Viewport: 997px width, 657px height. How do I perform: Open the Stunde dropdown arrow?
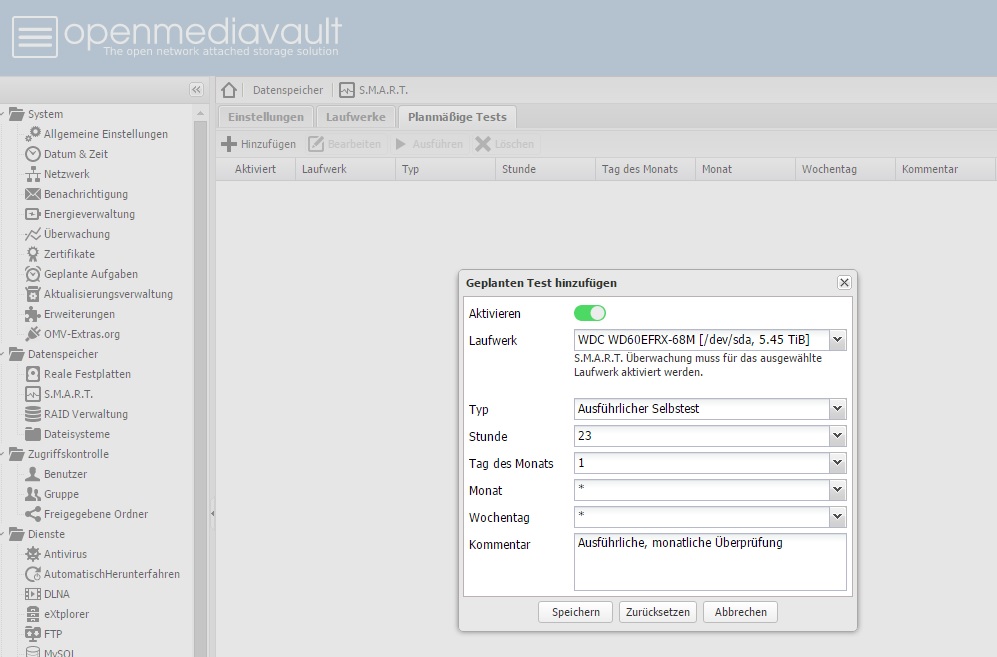(837, 436)
